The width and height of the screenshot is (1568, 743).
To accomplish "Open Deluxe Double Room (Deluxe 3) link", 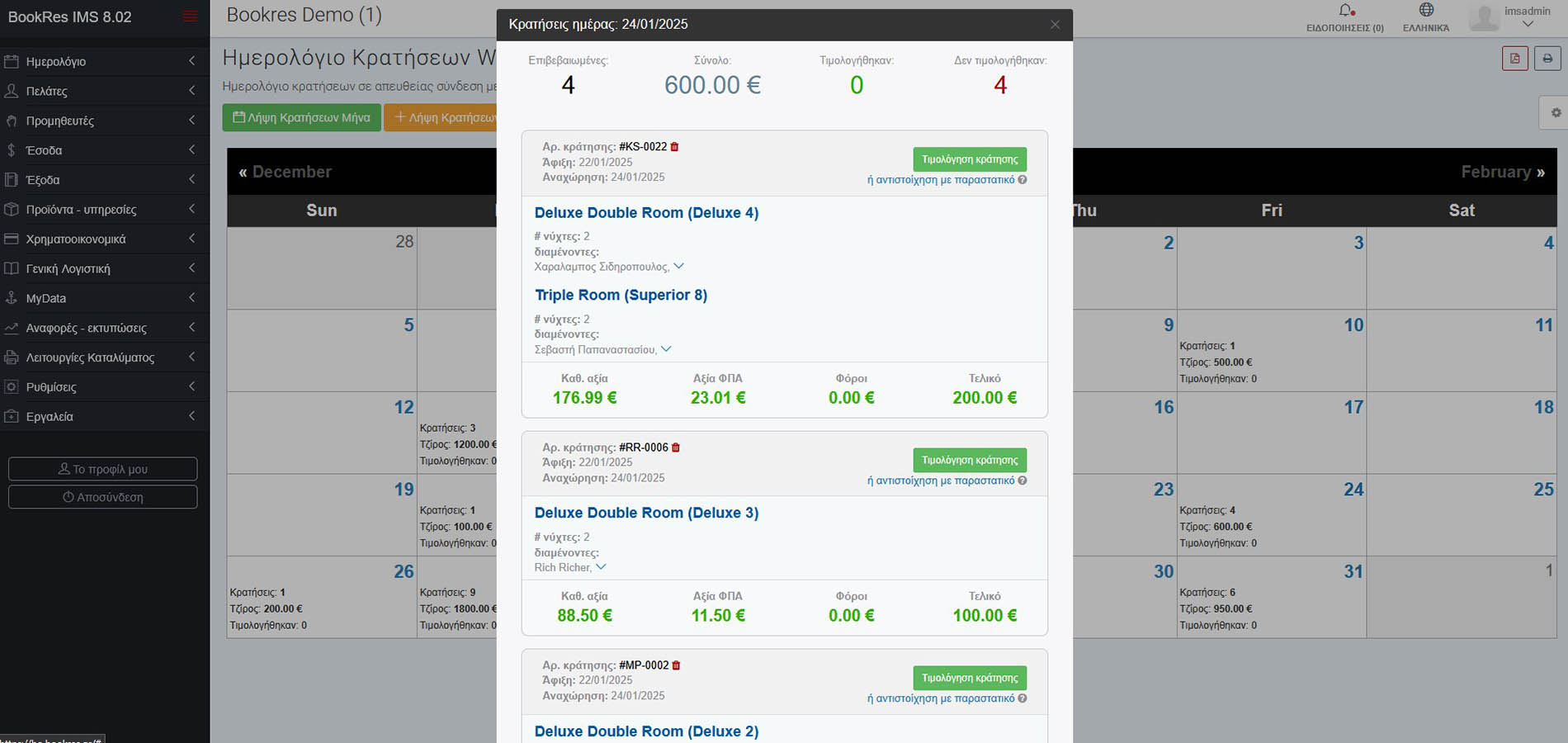I will [x=646, y=513].
